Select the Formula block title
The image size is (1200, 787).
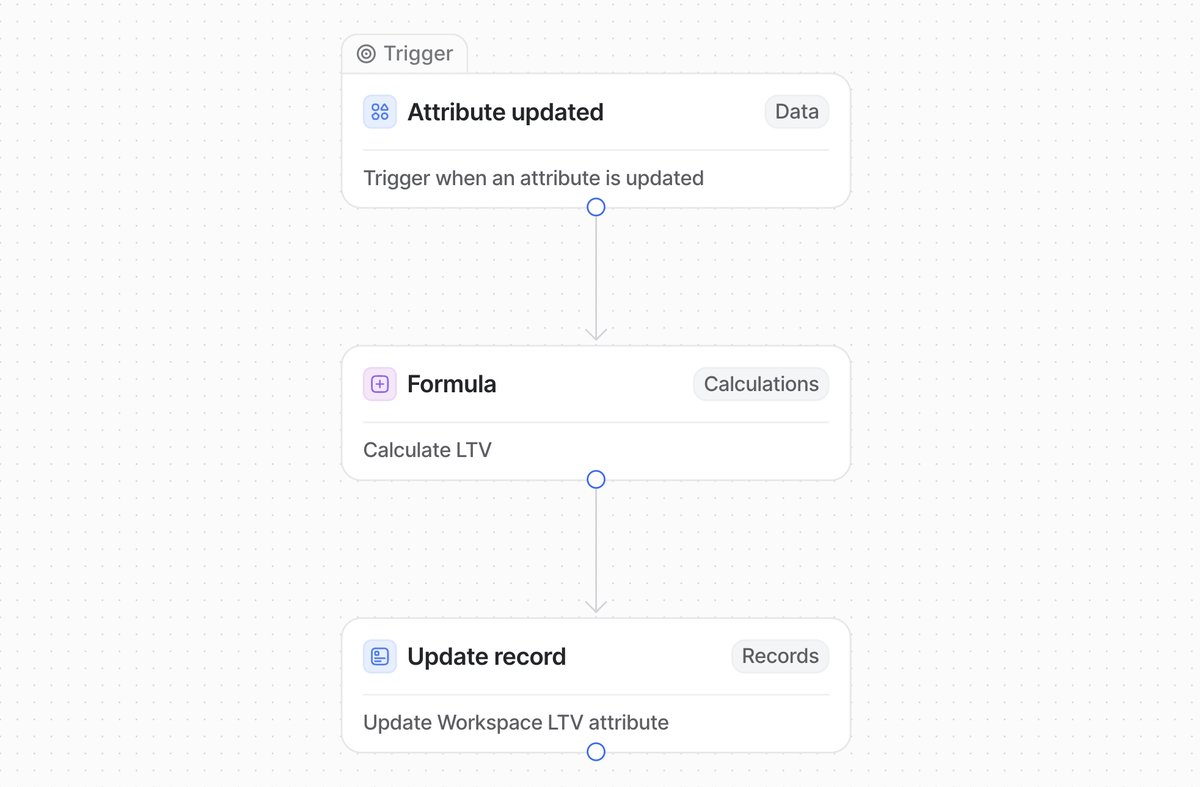tap(451, 384)
